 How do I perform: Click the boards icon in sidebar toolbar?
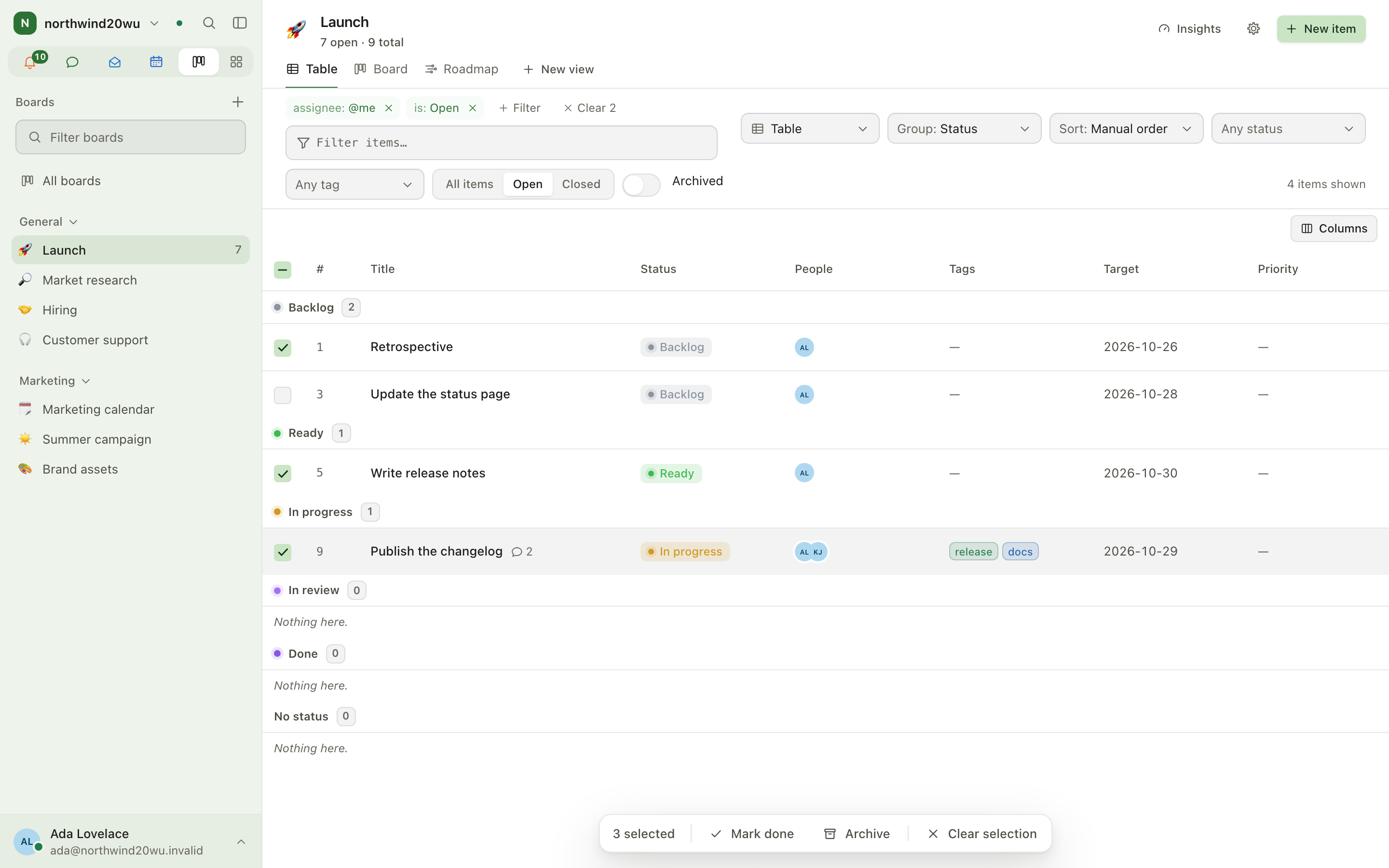click(x=199, y=62)
